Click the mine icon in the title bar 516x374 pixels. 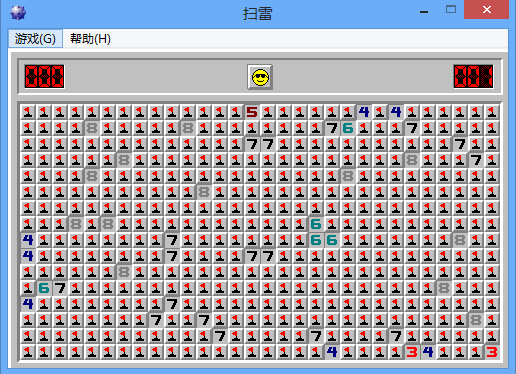pos(18,13)
